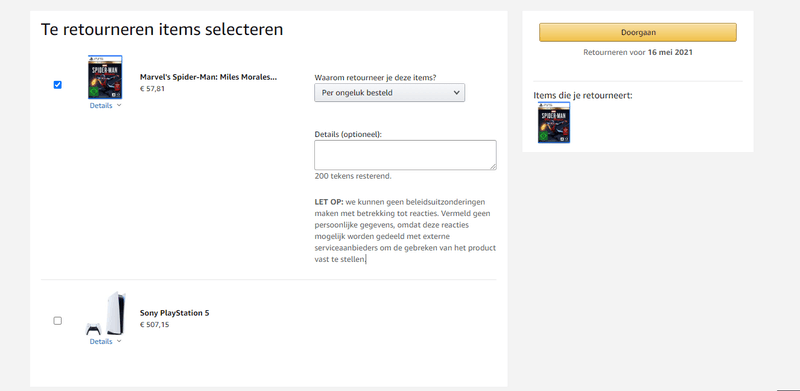Focus the 'Details (optioneel)' text area

[405, 155]
